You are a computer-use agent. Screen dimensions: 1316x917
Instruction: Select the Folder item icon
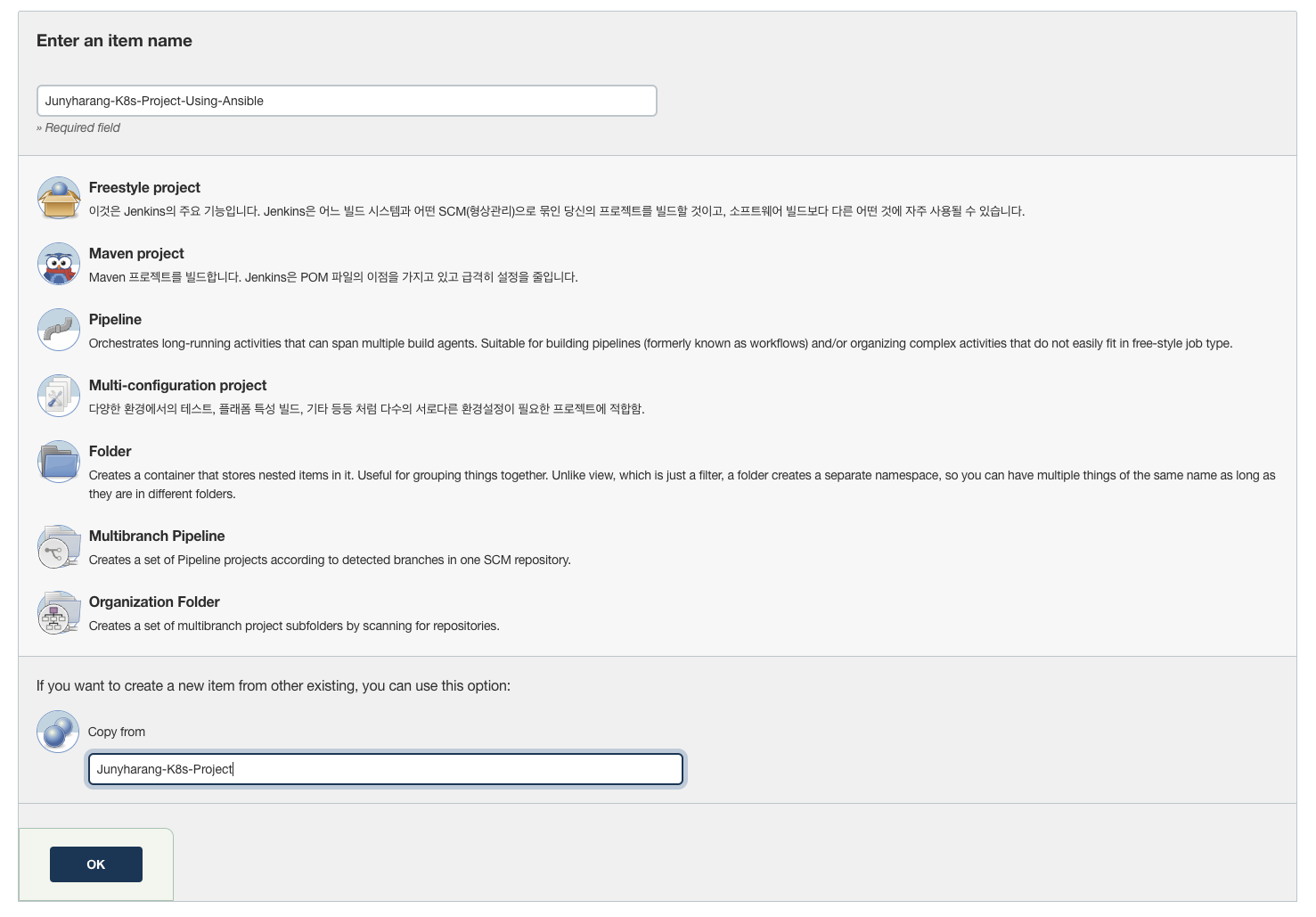tap(59, 462)
